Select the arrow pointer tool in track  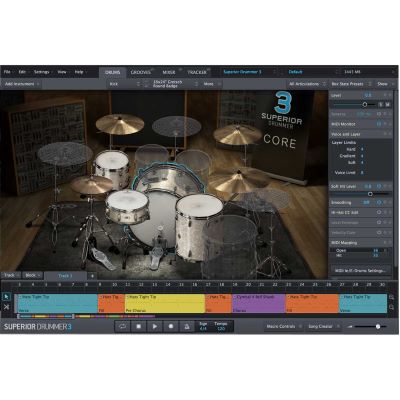point(6,297)
